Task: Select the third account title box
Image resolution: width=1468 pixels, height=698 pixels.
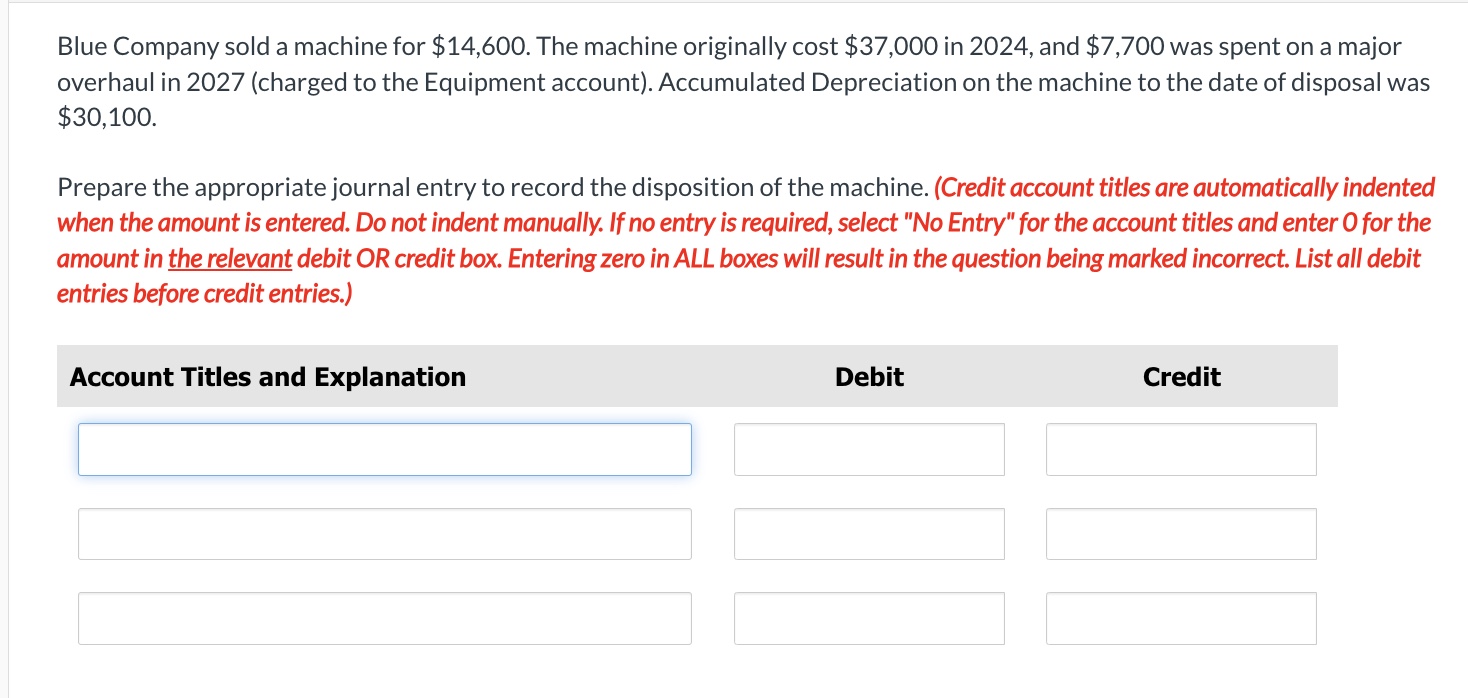Action: [x=385, y=618]
